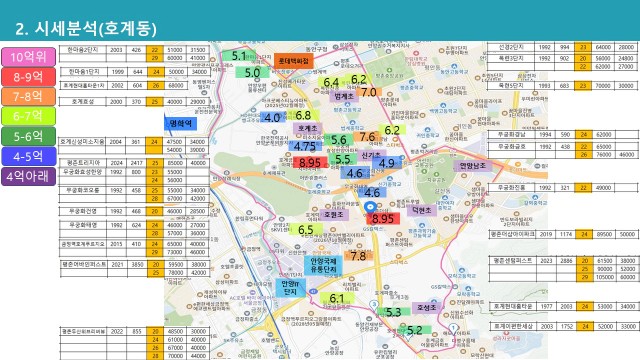Click the 호계효성 table cell

[83, 102]
